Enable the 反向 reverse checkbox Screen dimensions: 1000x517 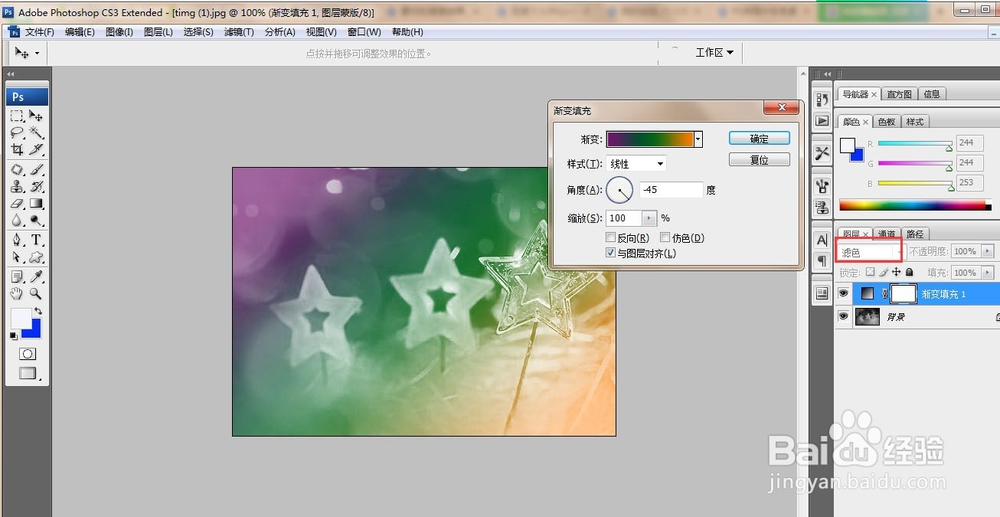coord(611,237)
